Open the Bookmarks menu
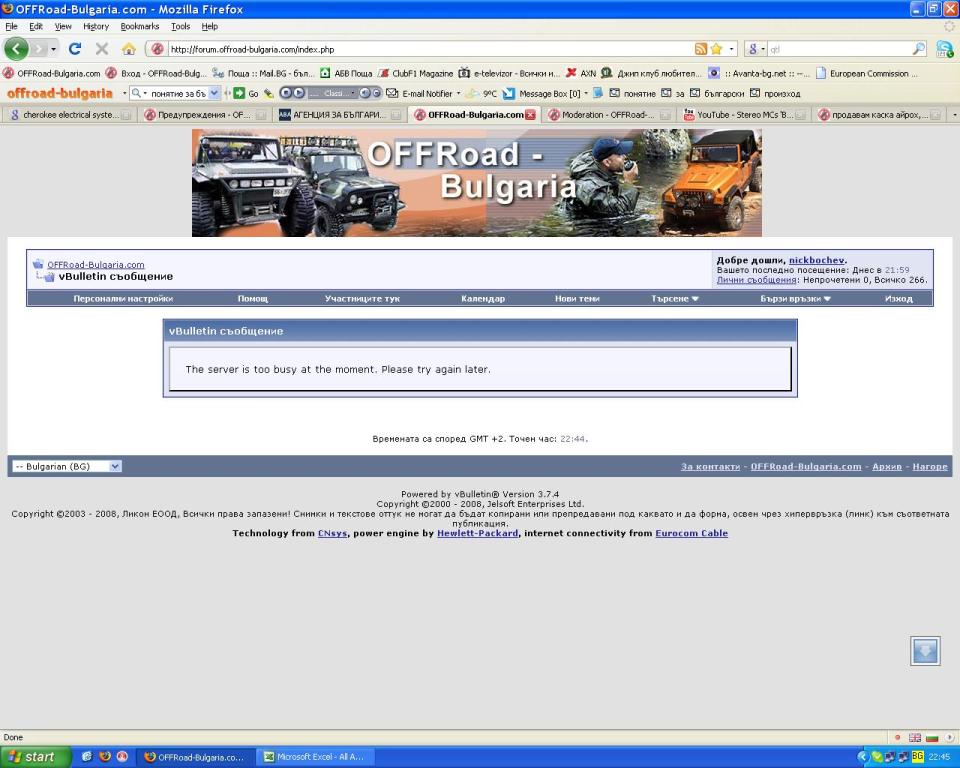 pyautogui.click(x=140, y=26)
